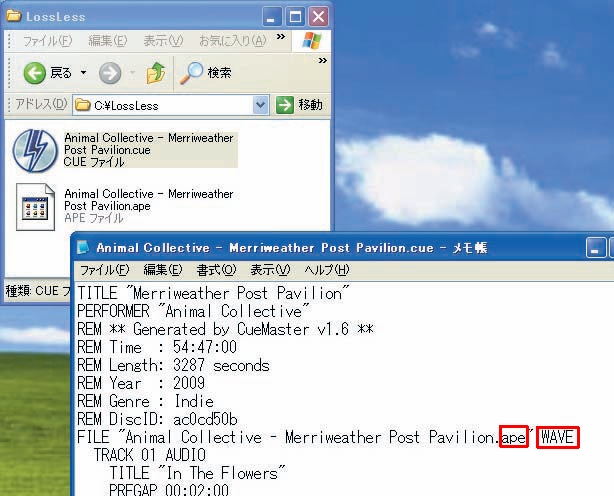Maximize the LossLess Explorer window
Image resolution: width=614 pixels, height=496 pixels.
(x=295, y=17)
